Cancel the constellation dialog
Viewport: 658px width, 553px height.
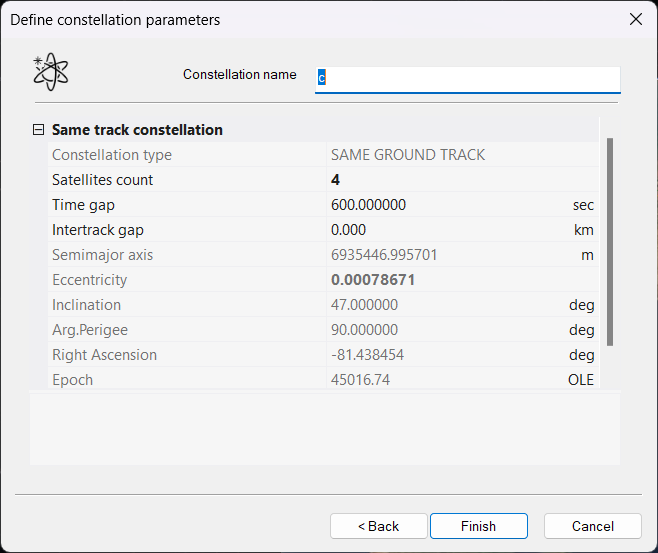[x=592, y=526]
